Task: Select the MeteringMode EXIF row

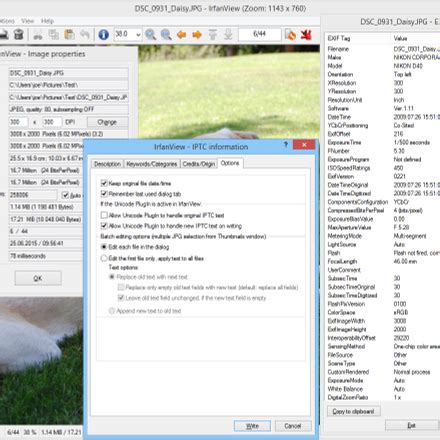Action: click(382, 236)
